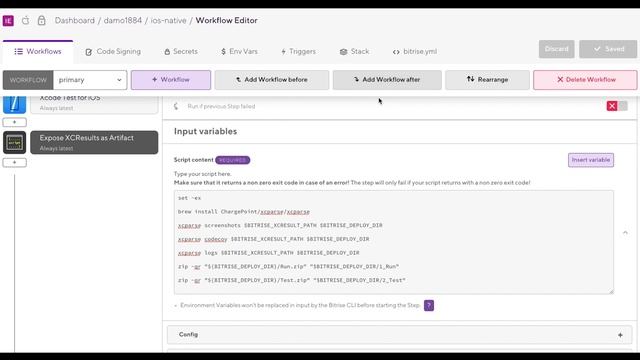Click the xcparse codecov script line
640x360 pixels.
click(x=273, y=239)
